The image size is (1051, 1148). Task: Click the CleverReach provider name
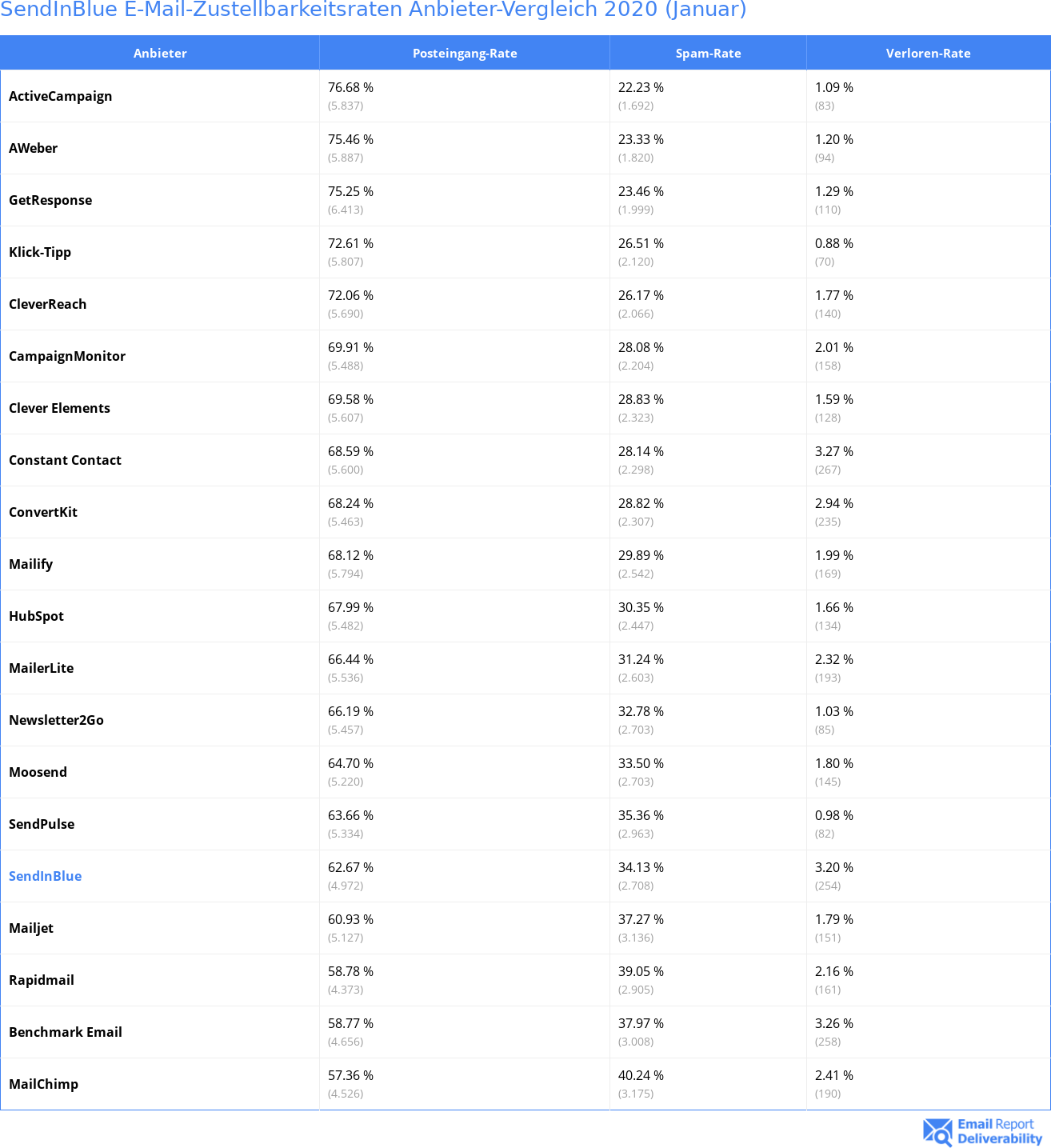47,304
